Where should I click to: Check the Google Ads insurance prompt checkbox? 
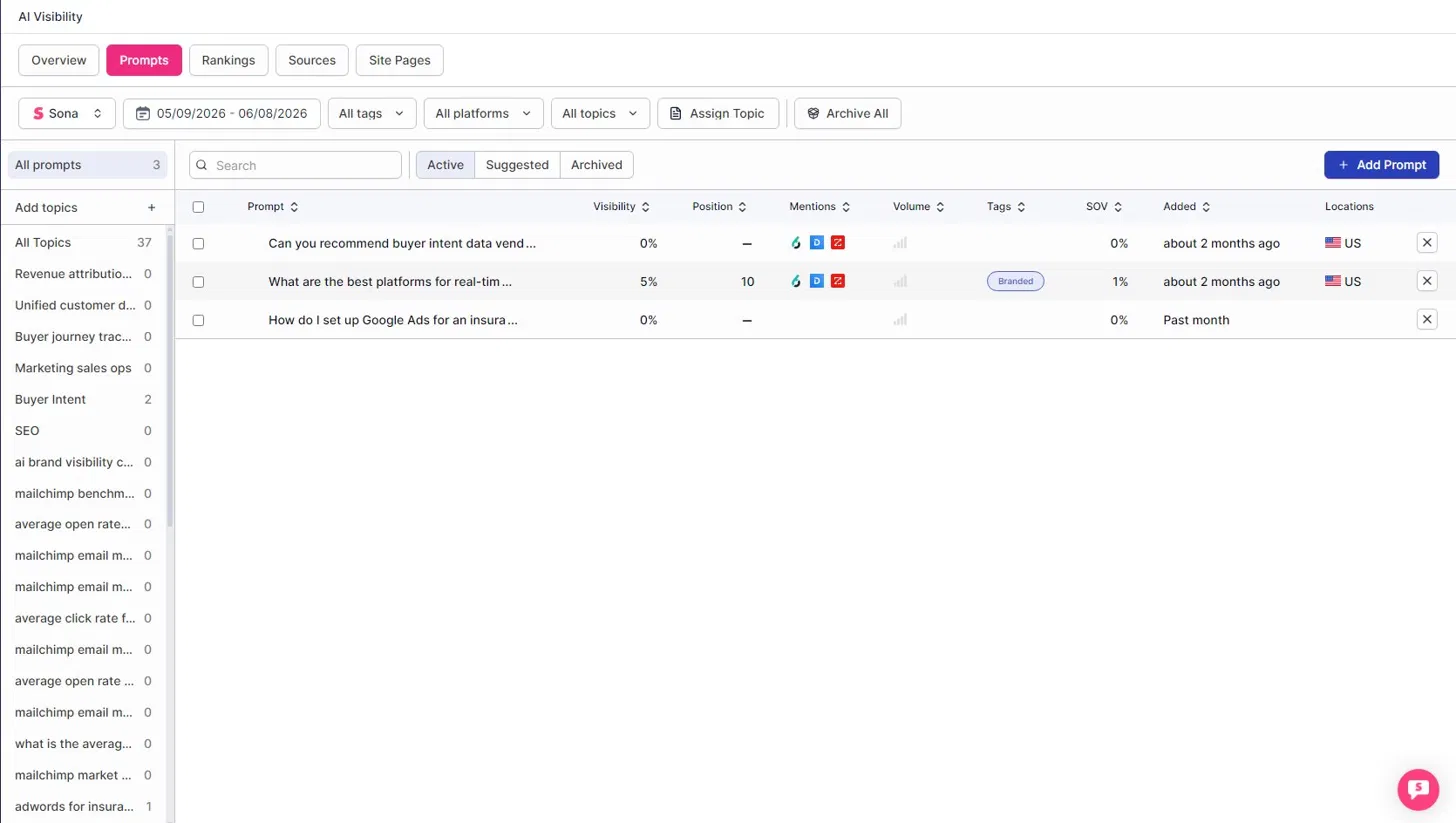click(x=198, y=320)
